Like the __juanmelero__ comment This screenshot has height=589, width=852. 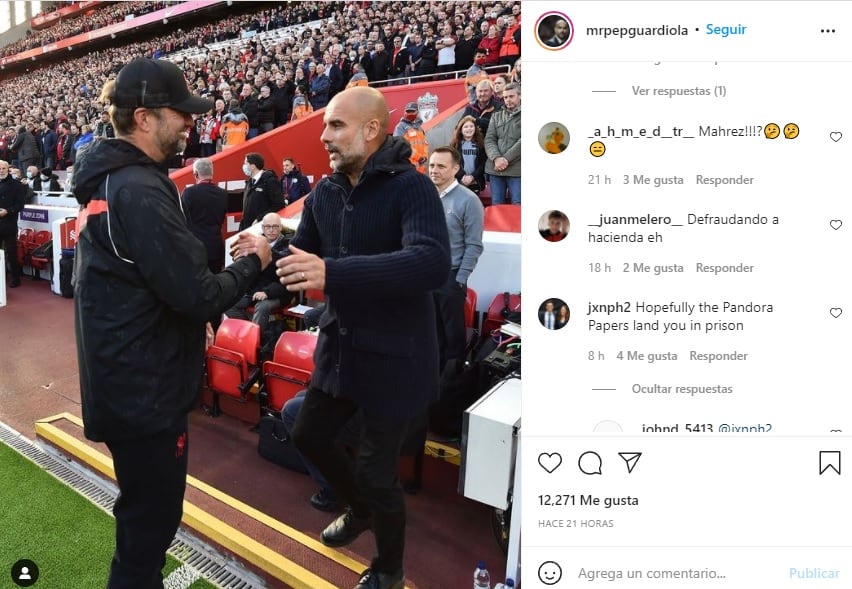(836, 225)
